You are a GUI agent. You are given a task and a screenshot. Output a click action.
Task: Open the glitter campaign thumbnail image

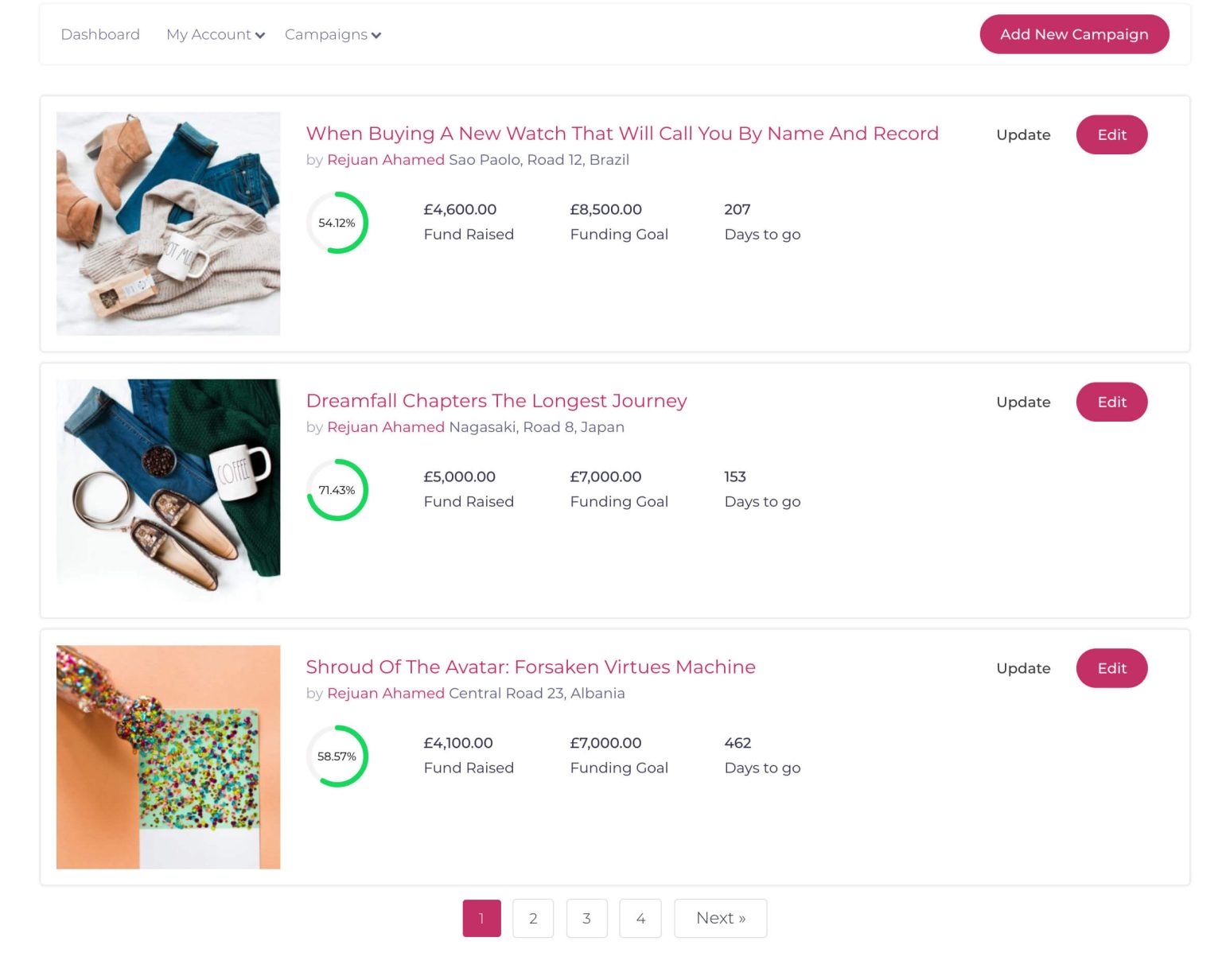coord(168,756)
